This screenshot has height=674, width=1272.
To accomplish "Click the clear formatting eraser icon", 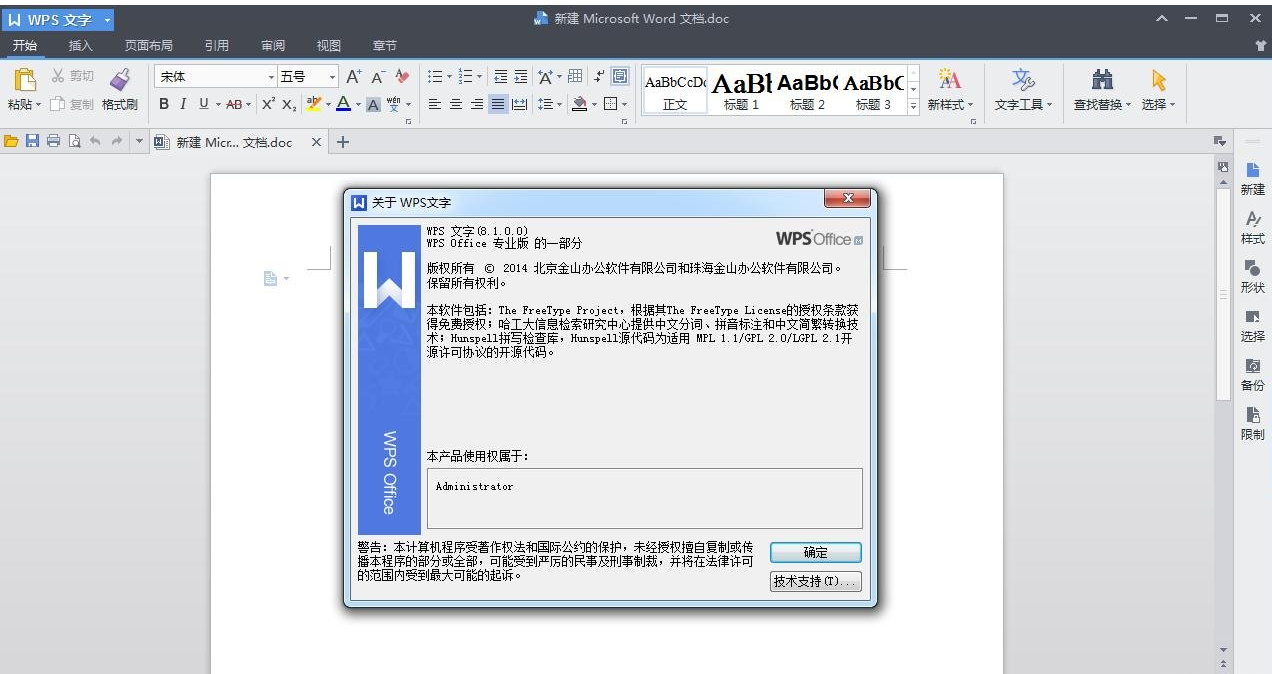I will pos(402,76).
